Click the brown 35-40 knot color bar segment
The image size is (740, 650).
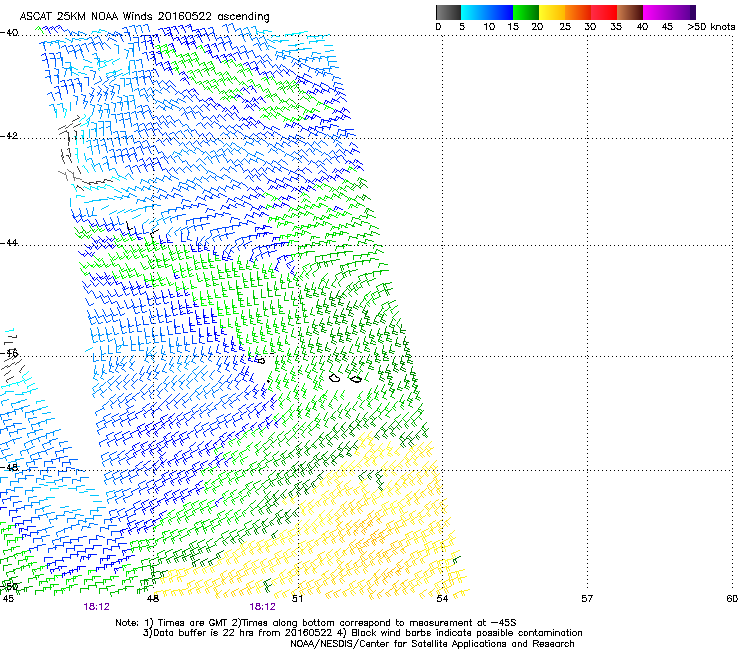[630, 12]
